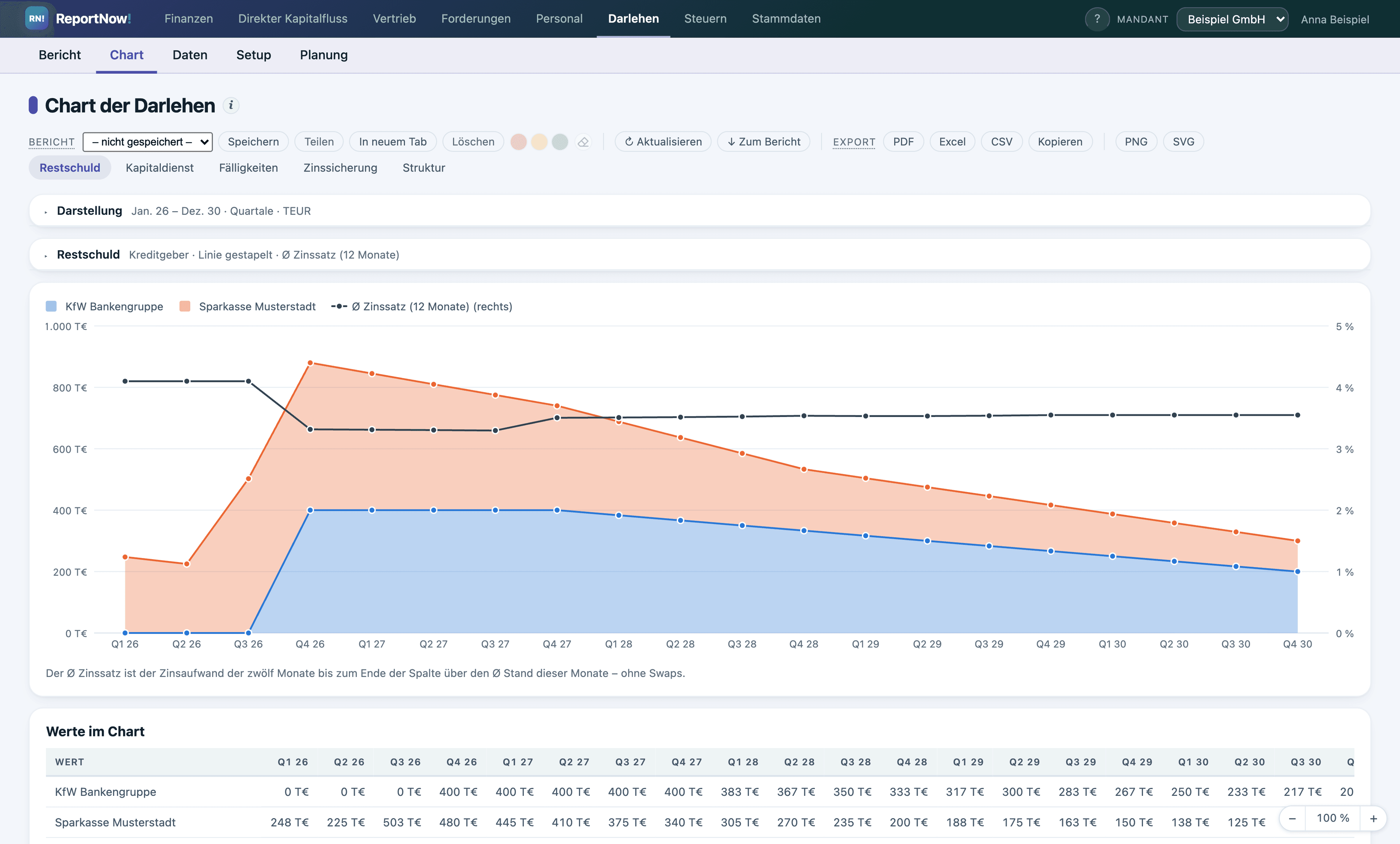Screen dimensions: 1400x844
Task: Zoom out with the minus icon
Action: click(1292, 818)
